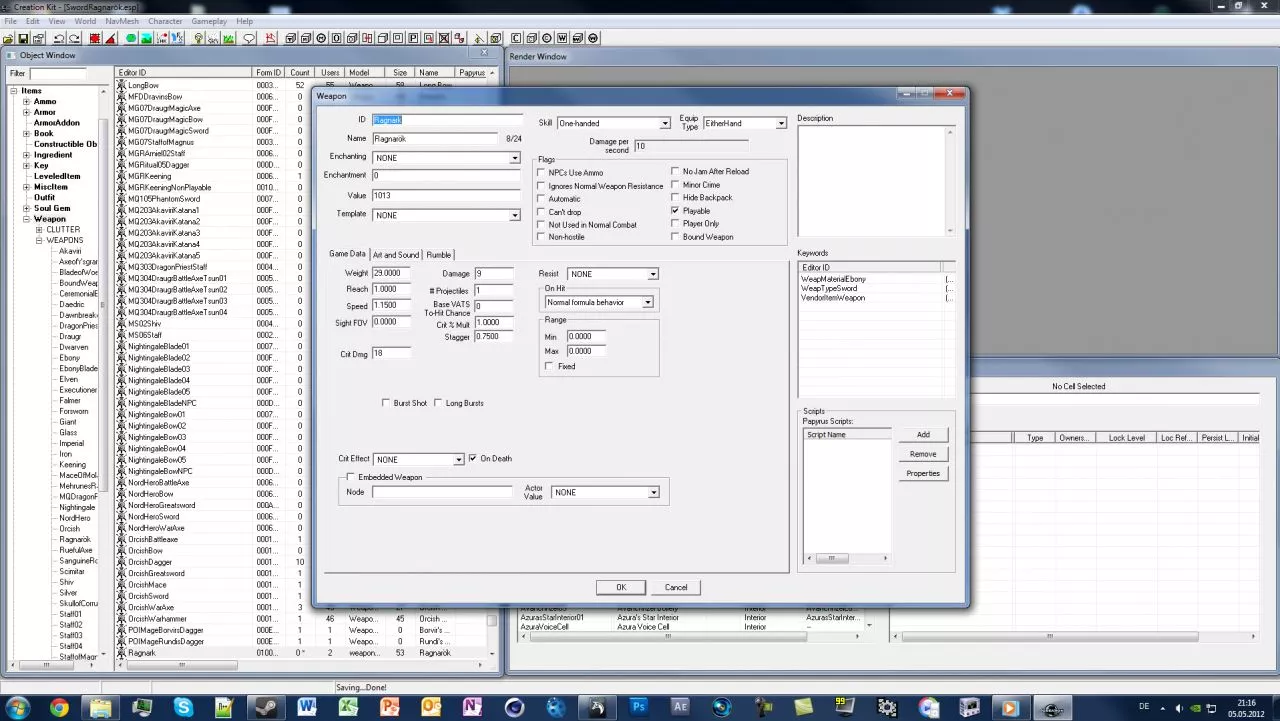Image resolution: width=1280 pixels, height=721 pixels.
Task: Toggle the red snap-to-grid toolbar icon
Action: click(x=95, y=38)
